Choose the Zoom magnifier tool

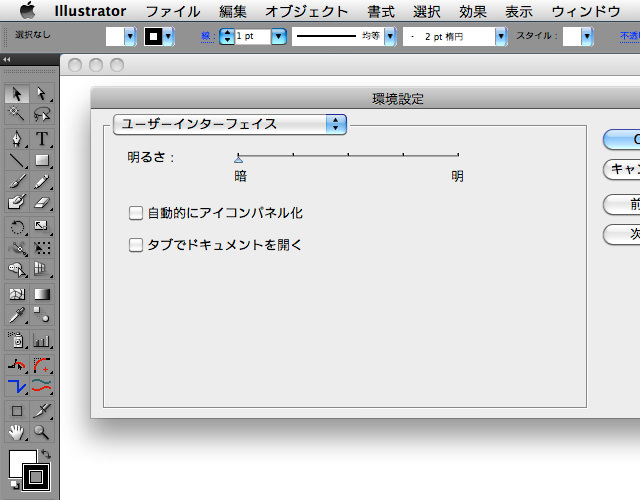tap(42, 432)
